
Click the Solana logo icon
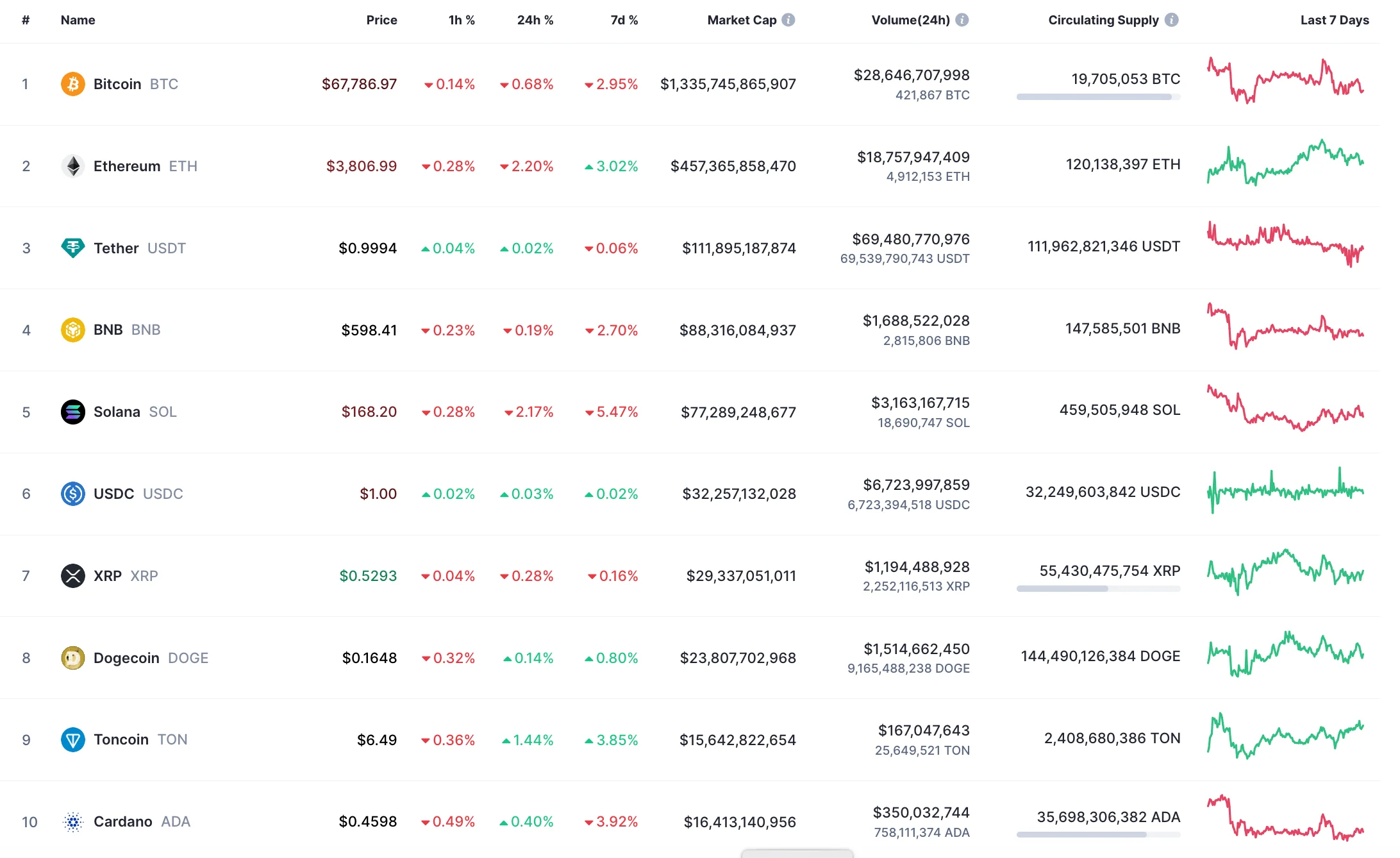tap(72, 412)
